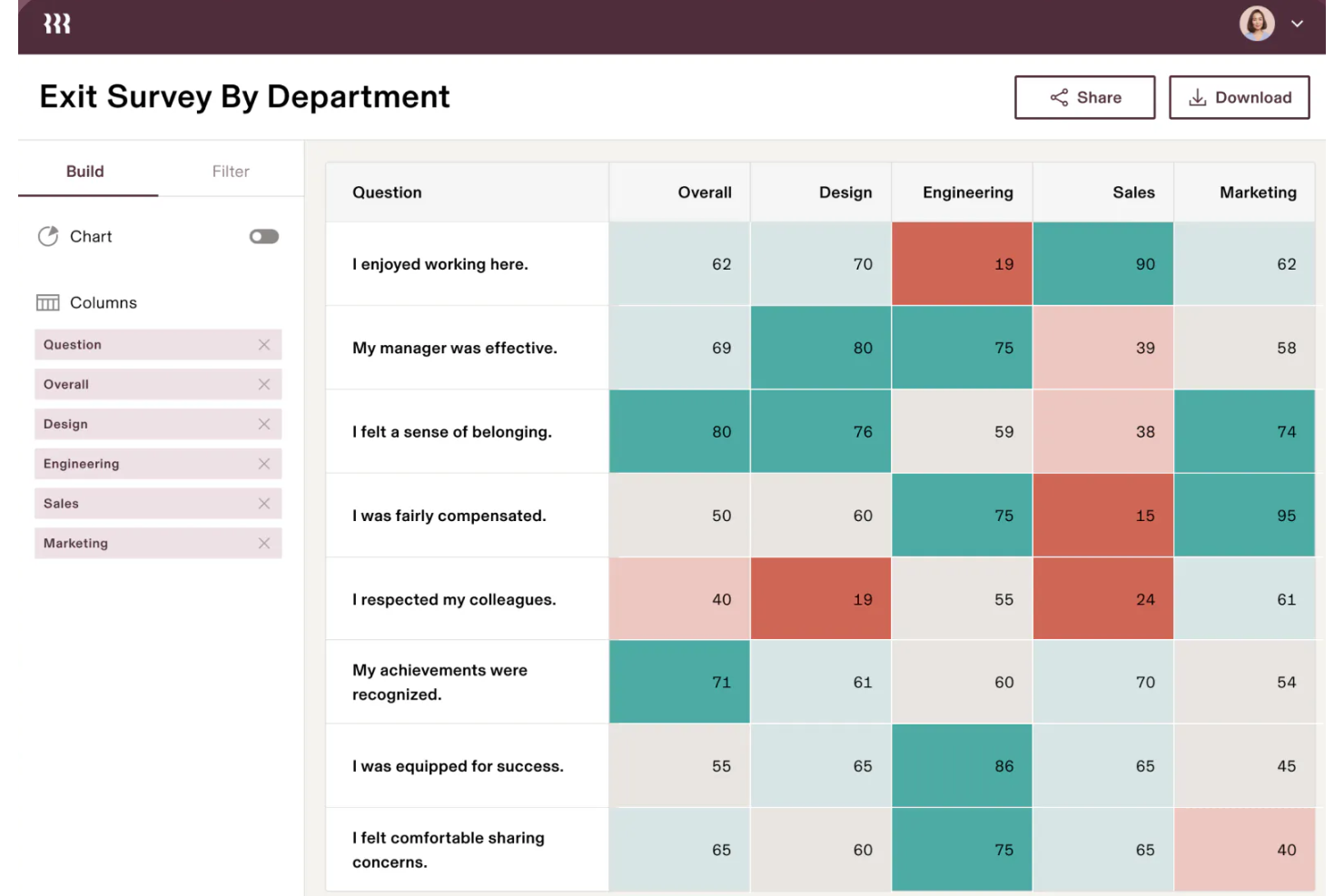Screen dimensions: 1344x896
Task: Click the Download button
Action: click(1239, 97)
